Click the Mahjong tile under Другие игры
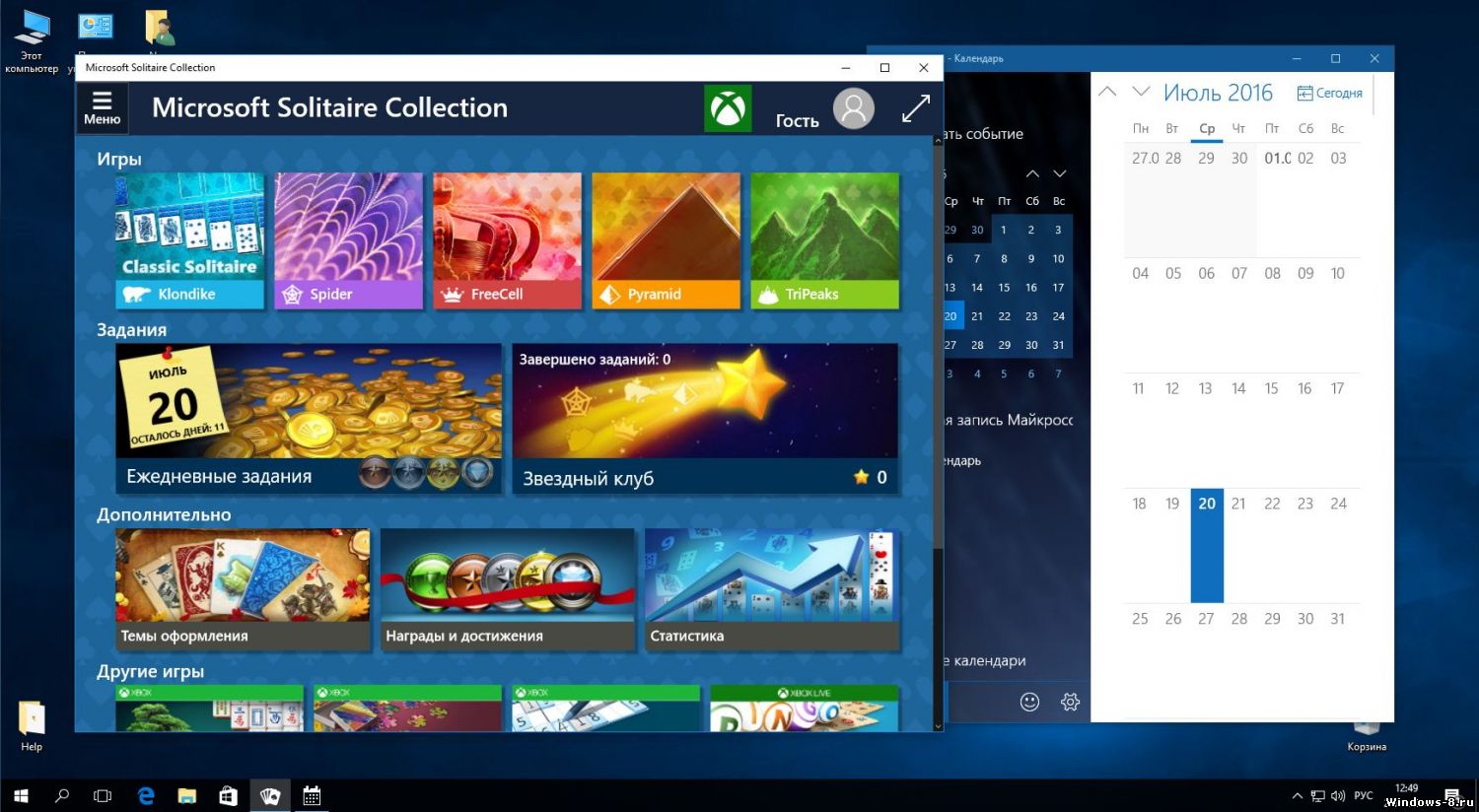 pos(209,709)
